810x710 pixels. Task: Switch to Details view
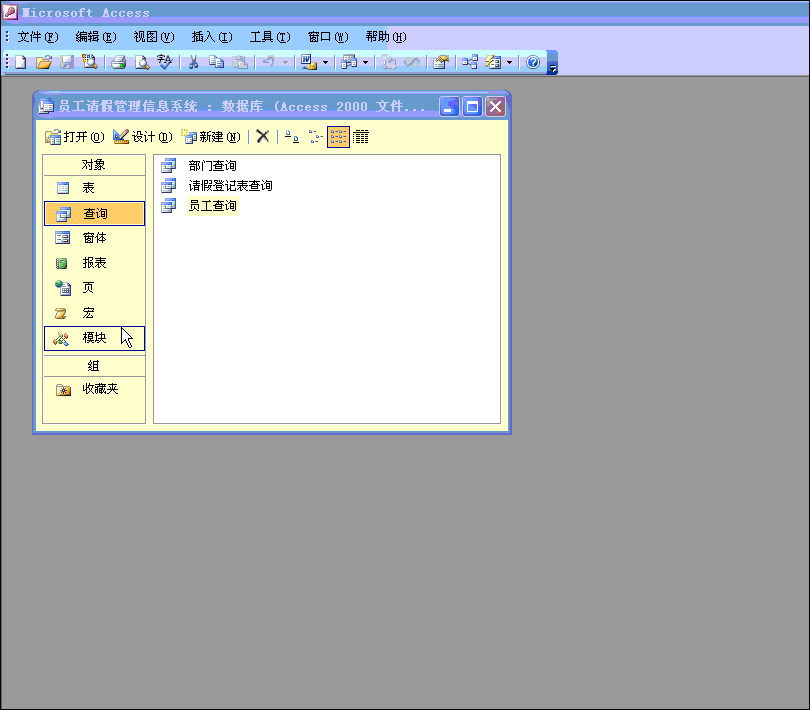[361, 137]
